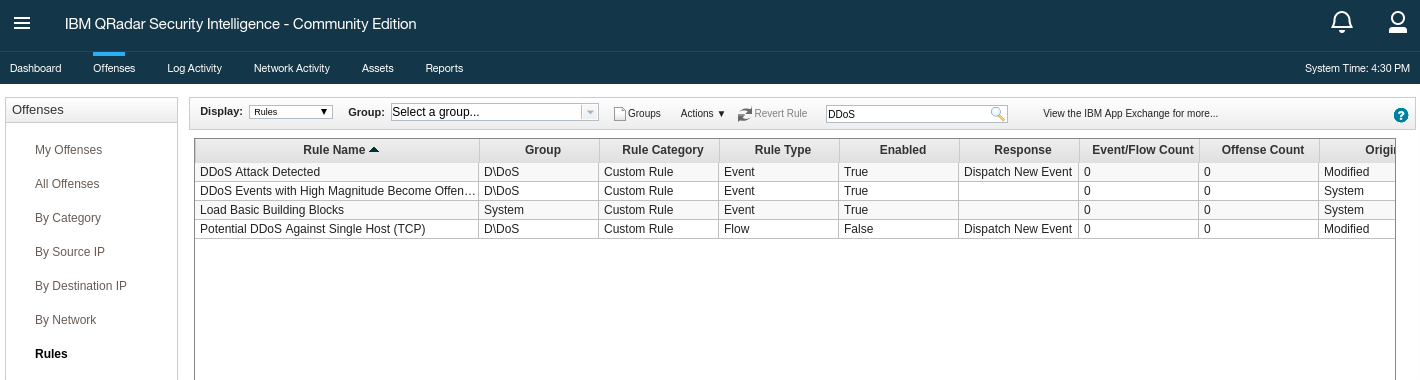Sort by Offense Count column header
This screenshot has height=380, width=1420.
[x=1260, y=150]
